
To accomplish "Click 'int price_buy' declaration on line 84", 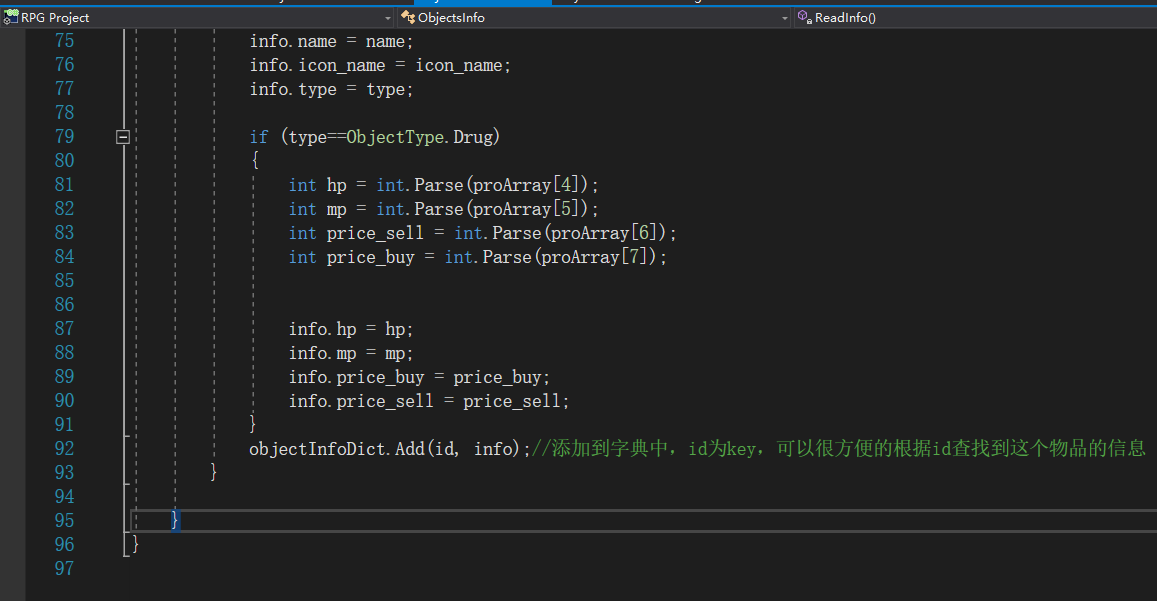I will tap(351, 257).
